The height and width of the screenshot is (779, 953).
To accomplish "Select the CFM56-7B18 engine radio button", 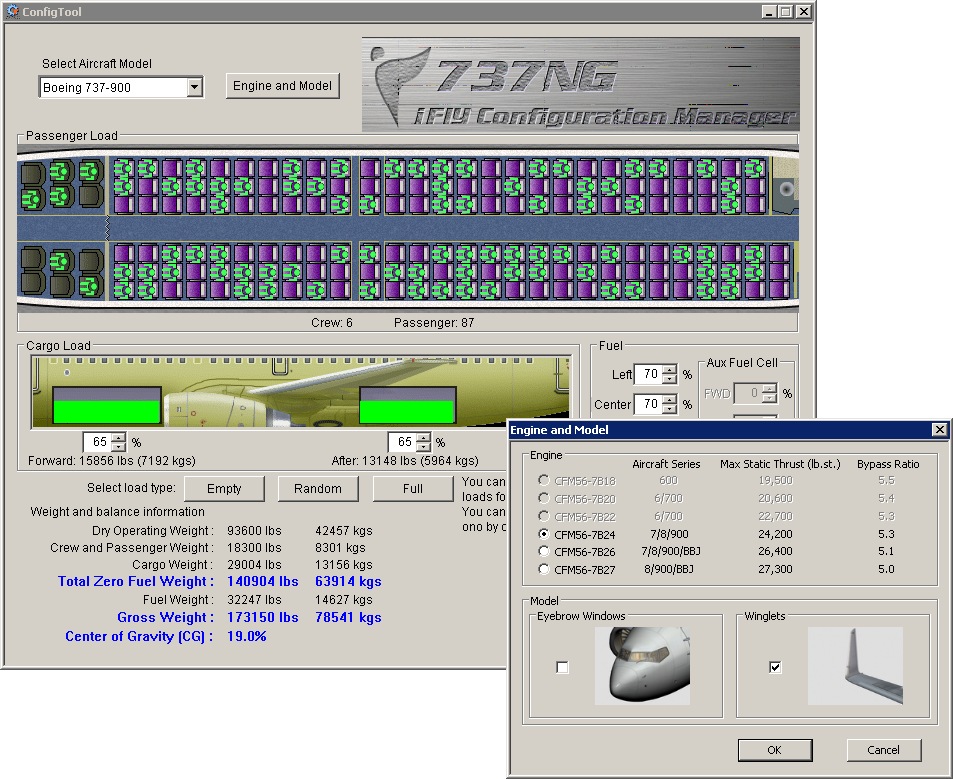I will pos(543,480).
